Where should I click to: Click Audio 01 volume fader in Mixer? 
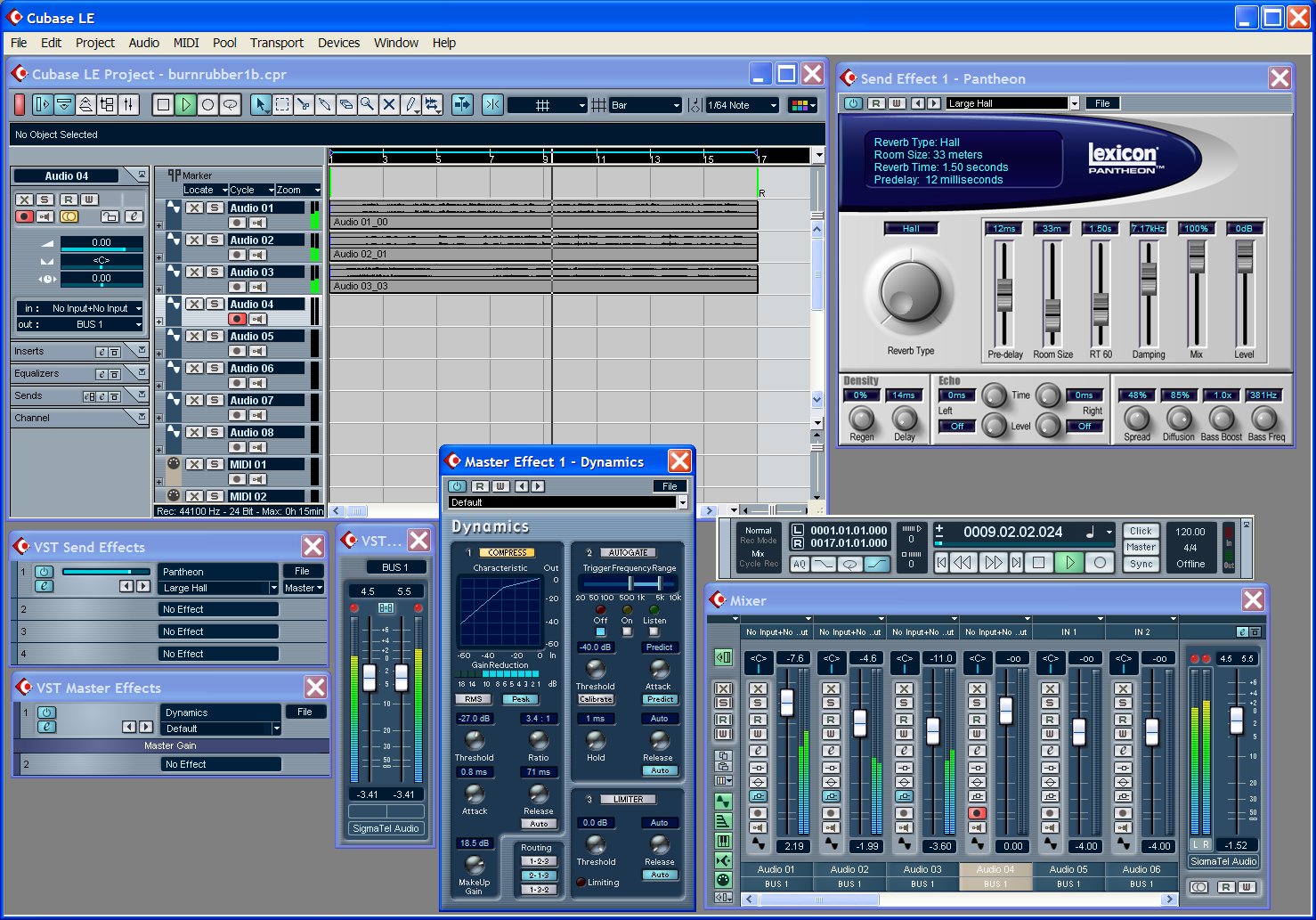(786, 702)
